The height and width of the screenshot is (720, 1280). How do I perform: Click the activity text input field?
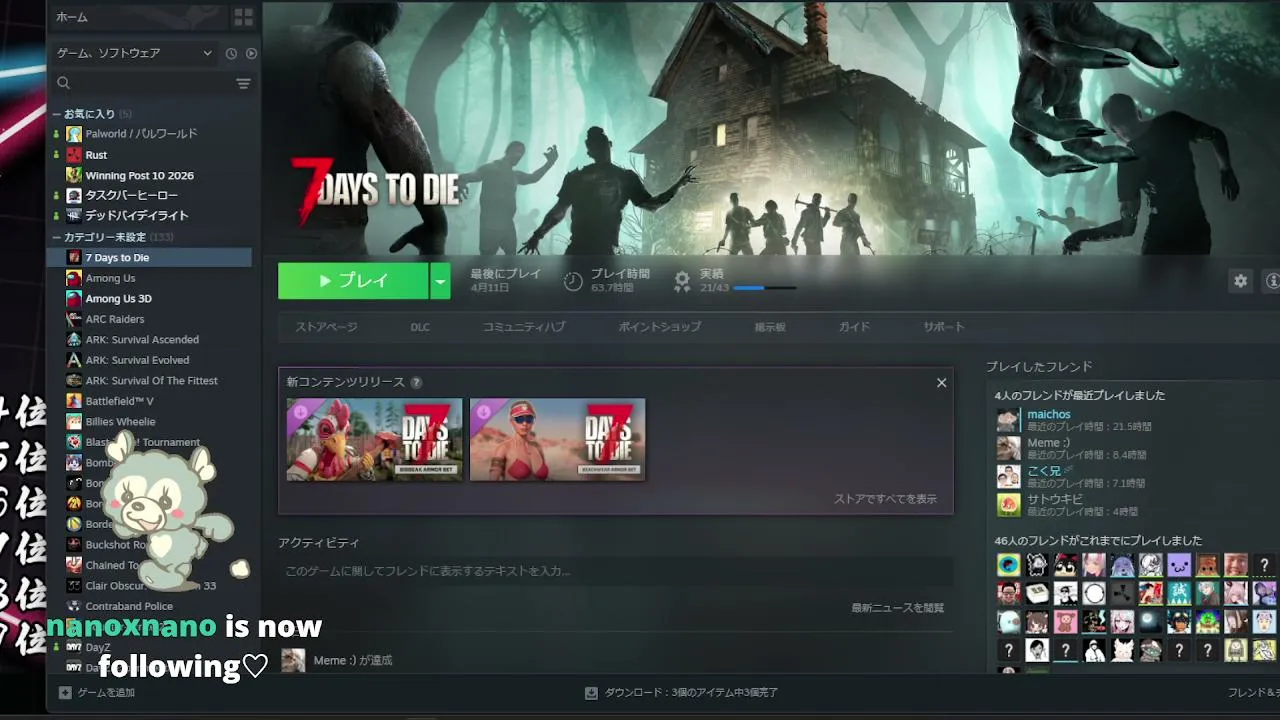point(615,571)
